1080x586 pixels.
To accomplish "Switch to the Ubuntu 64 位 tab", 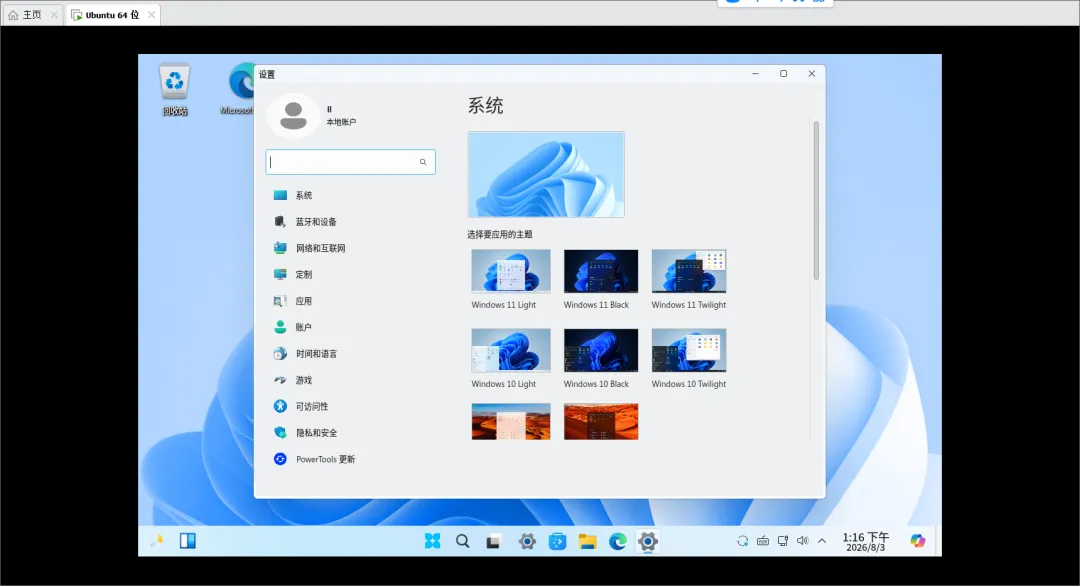I will 114,14.
